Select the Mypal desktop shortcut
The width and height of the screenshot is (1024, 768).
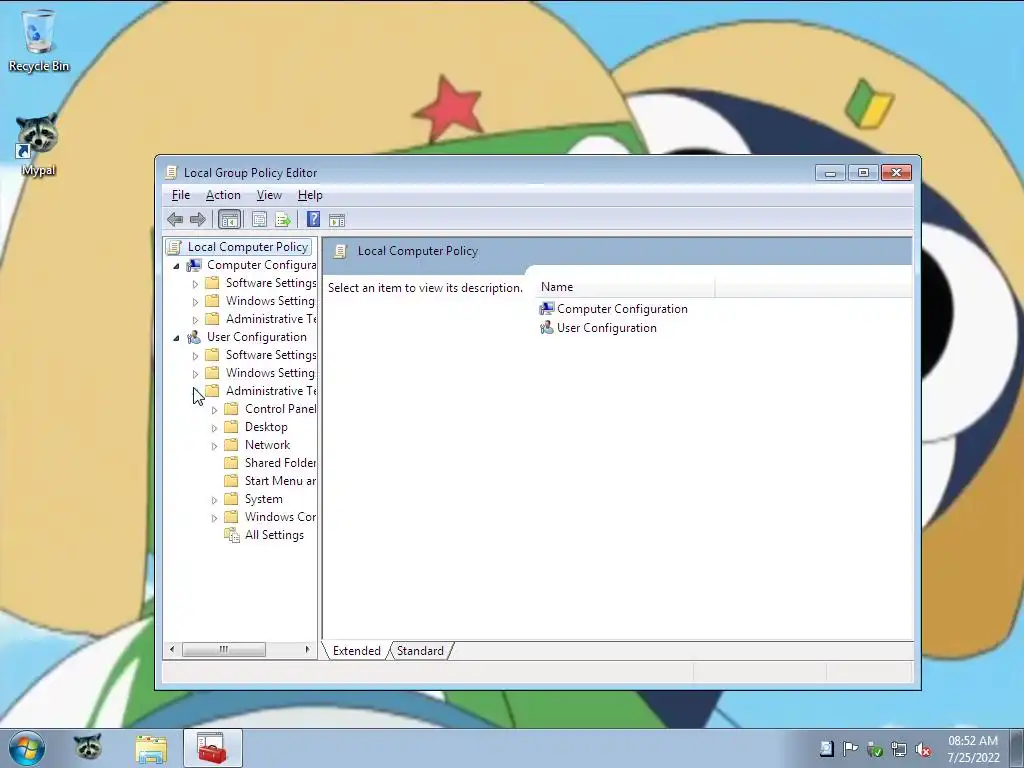[37, 145]
